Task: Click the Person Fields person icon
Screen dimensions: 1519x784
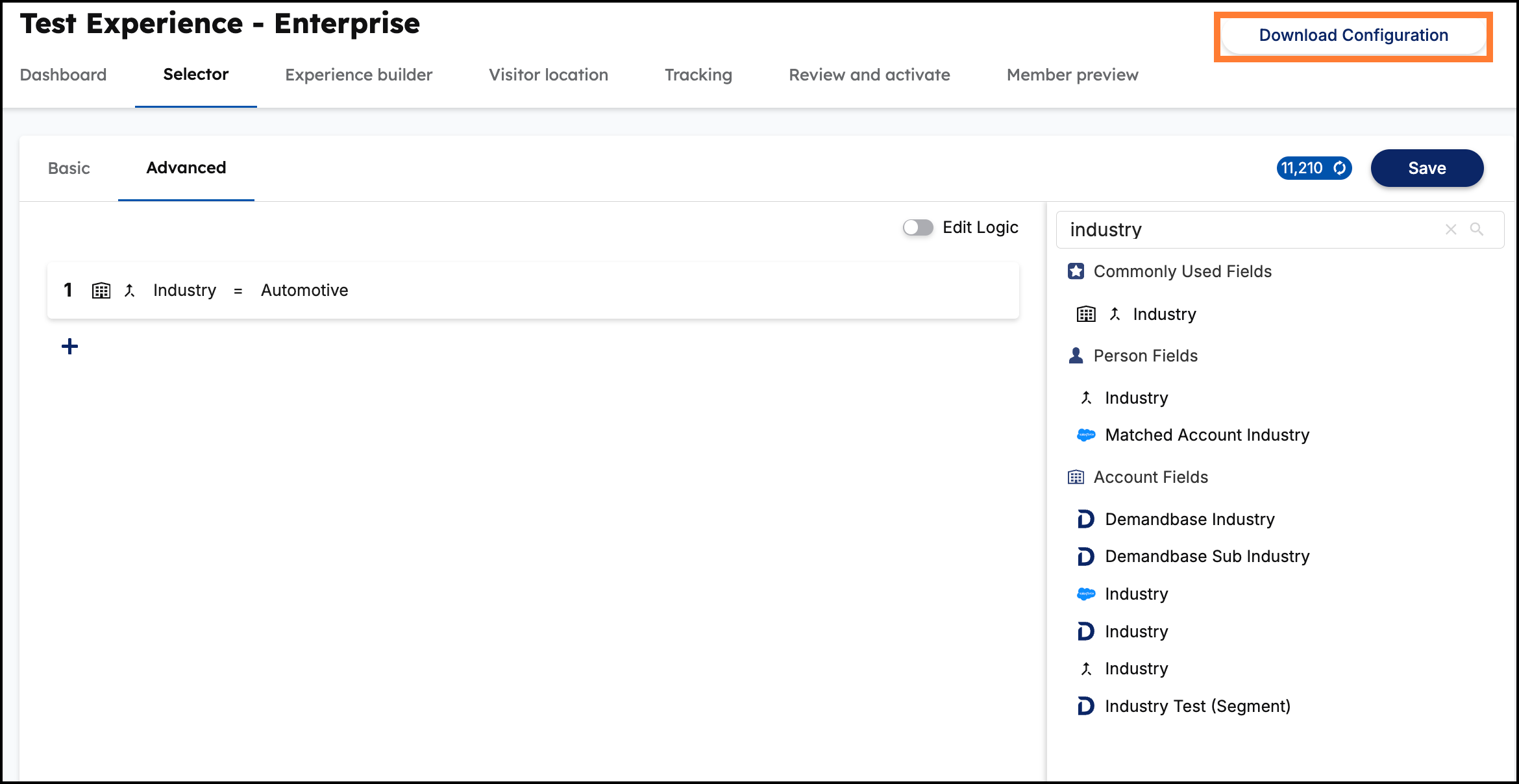Action: tap(1076, 356)
